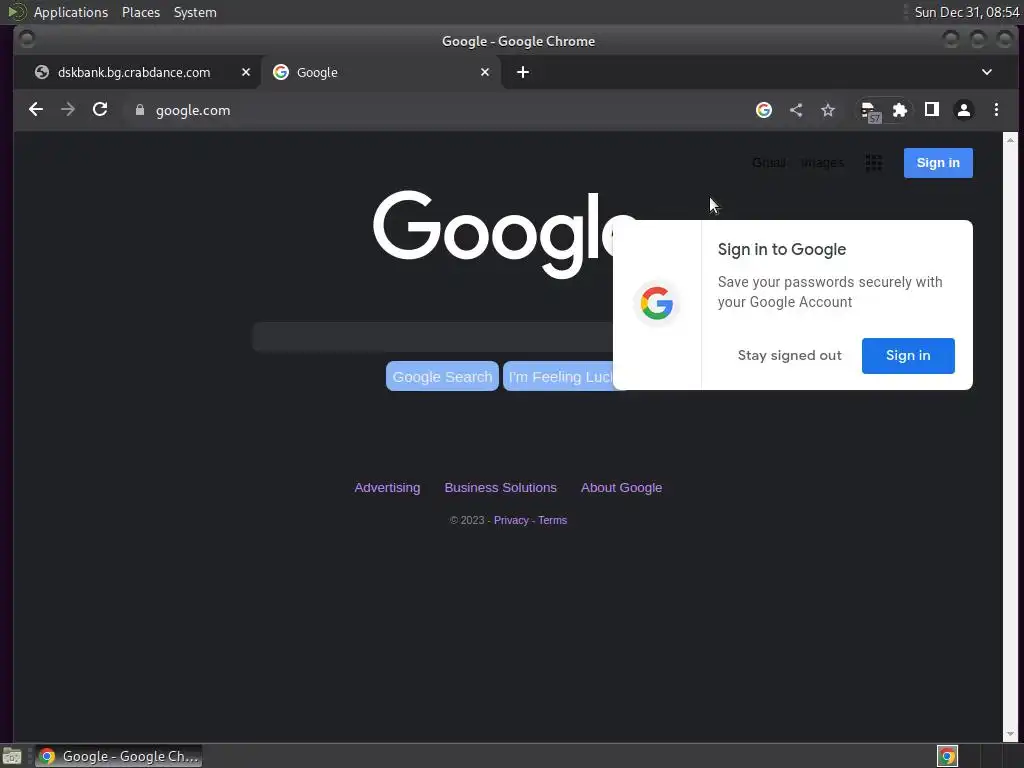Select Google Chrome taskbar window button
Screen dimensions: 1024x768
click(119, 756)
